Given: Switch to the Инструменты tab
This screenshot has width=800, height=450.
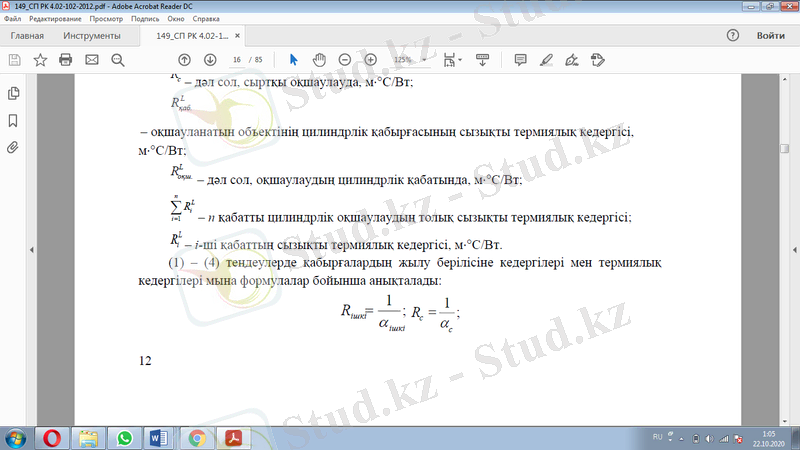Looking at the screenshot, I should 91,35.
